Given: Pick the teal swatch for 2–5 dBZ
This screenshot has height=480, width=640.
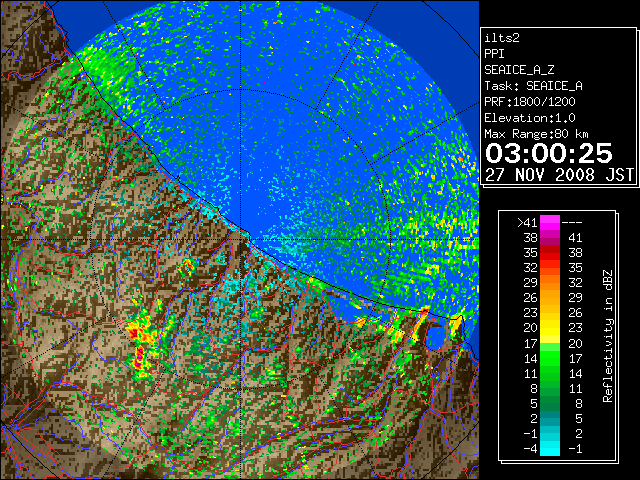Looking at the screenshot, I should click(x=550, y=418).
